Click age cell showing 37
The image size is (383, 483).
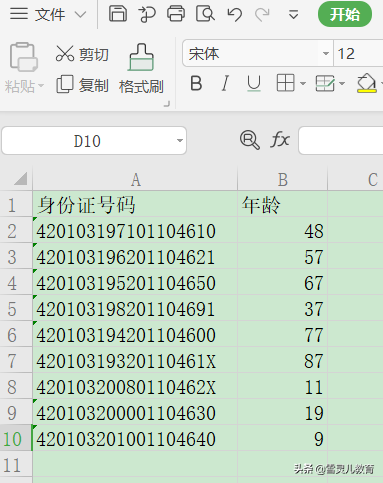click(282, 308)
